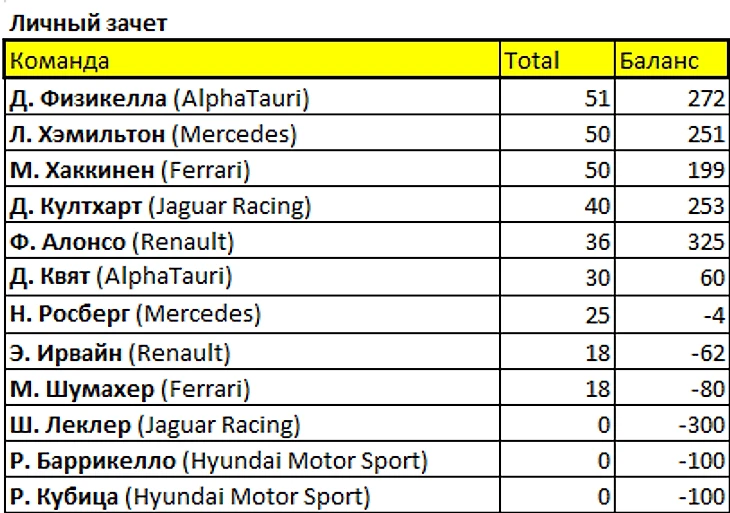Image resolution: width=730 pixels, height=513 pixels.
Task: Select the Р. Баррикелло (Hyundai Motor Sport) cell
Action: 252,459
